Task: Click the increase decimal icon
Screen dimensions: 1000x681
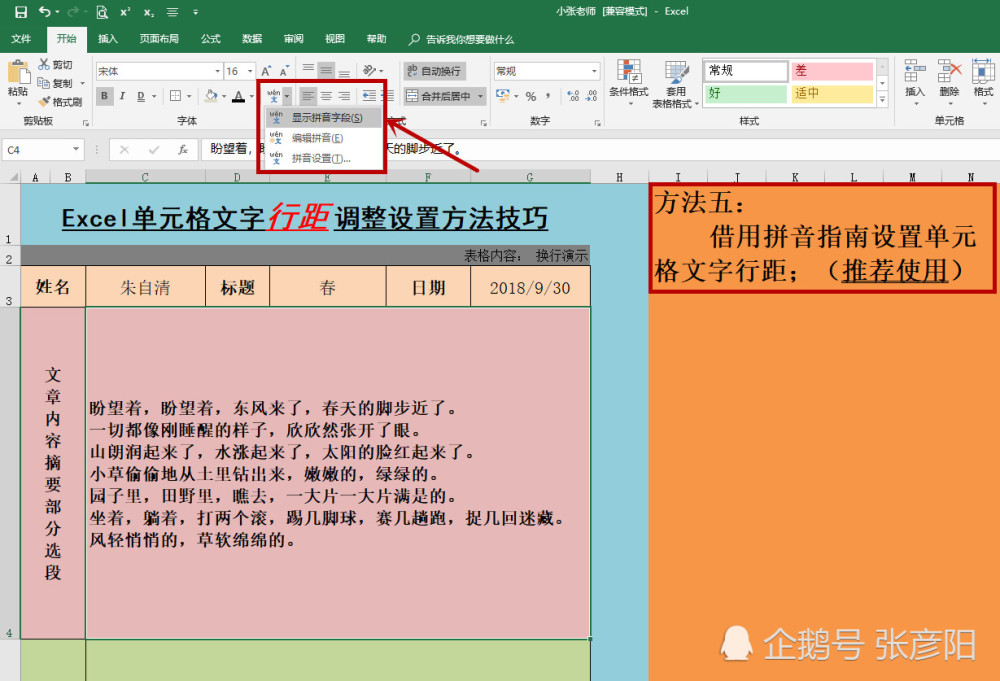Action: pyautogui.click(x=573, y=96)
